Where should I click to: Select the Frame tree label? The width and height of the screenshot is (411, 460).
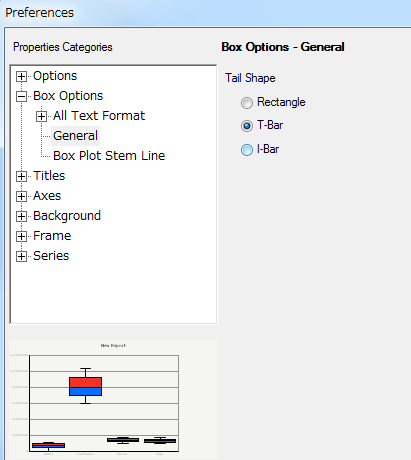[x=52, y=236]
